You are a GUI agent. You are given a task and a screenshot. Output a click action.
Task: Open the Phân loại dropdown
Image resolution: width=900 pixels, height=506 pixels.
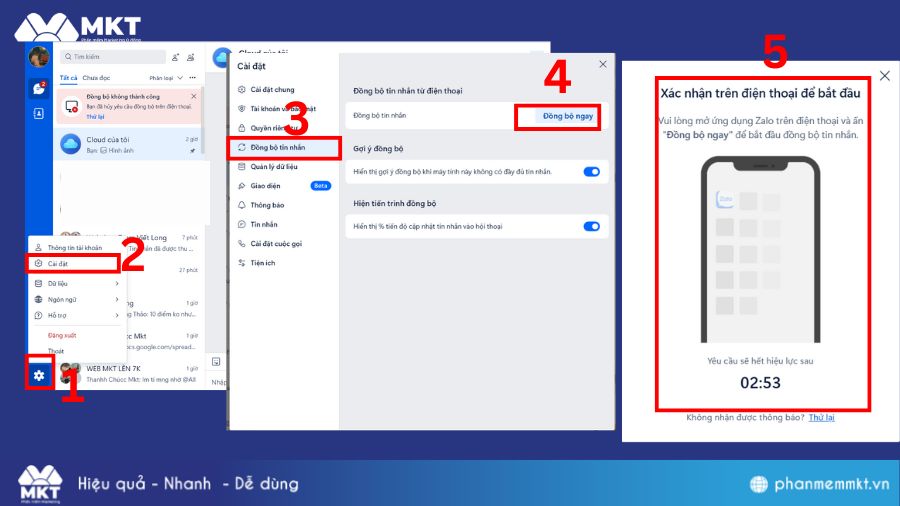pyautogui.click(x=166, y=77)
